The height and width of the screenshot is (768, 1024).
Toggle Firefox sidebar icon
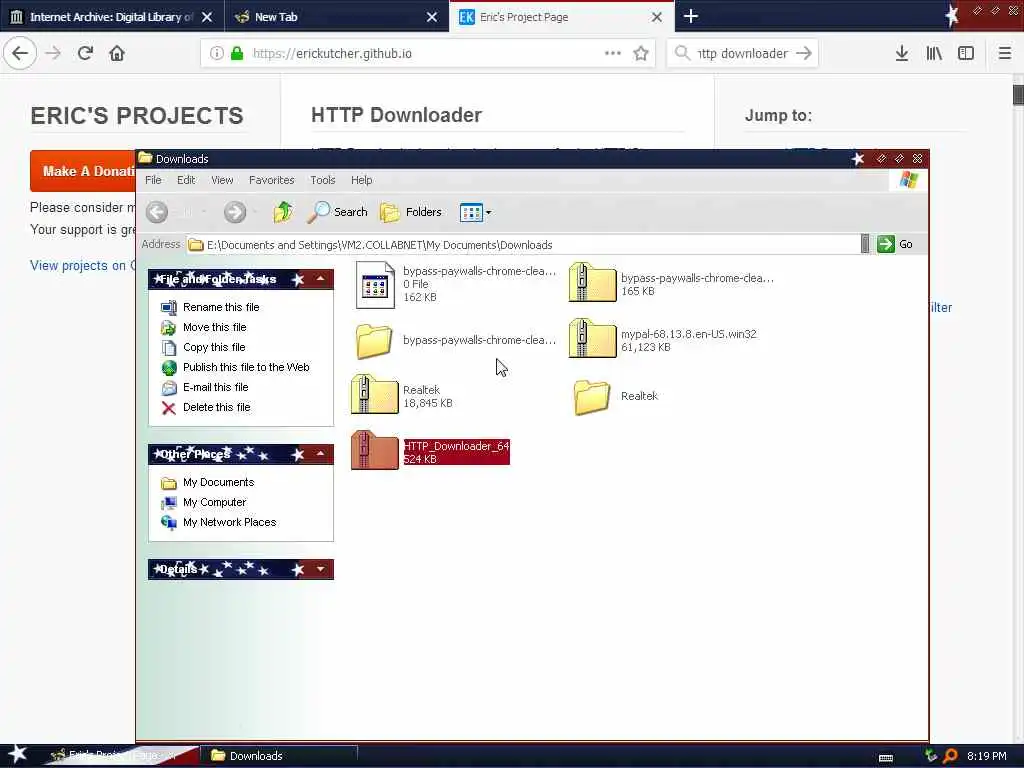966,53
